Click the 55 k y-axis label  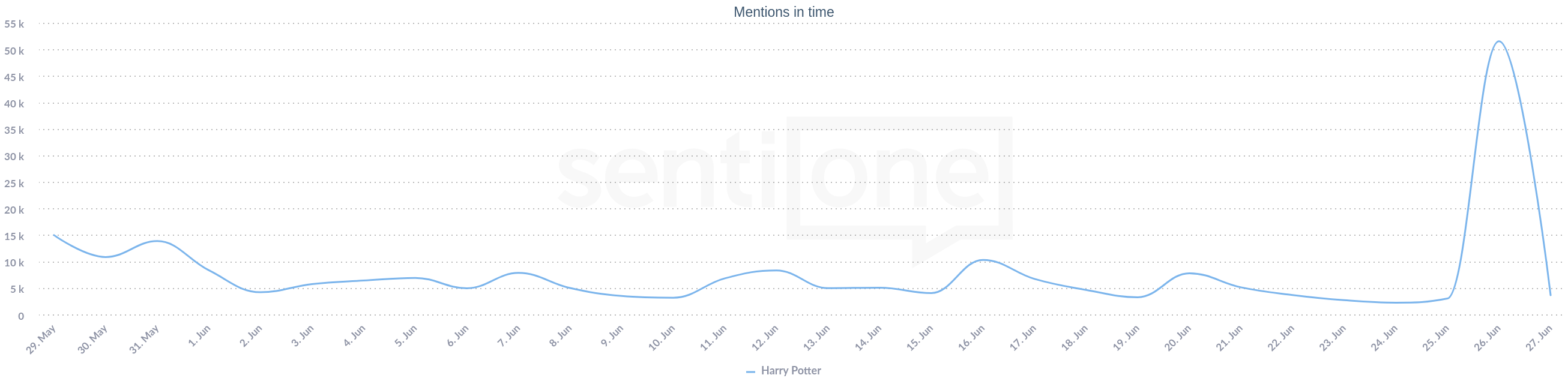(14, 25)
